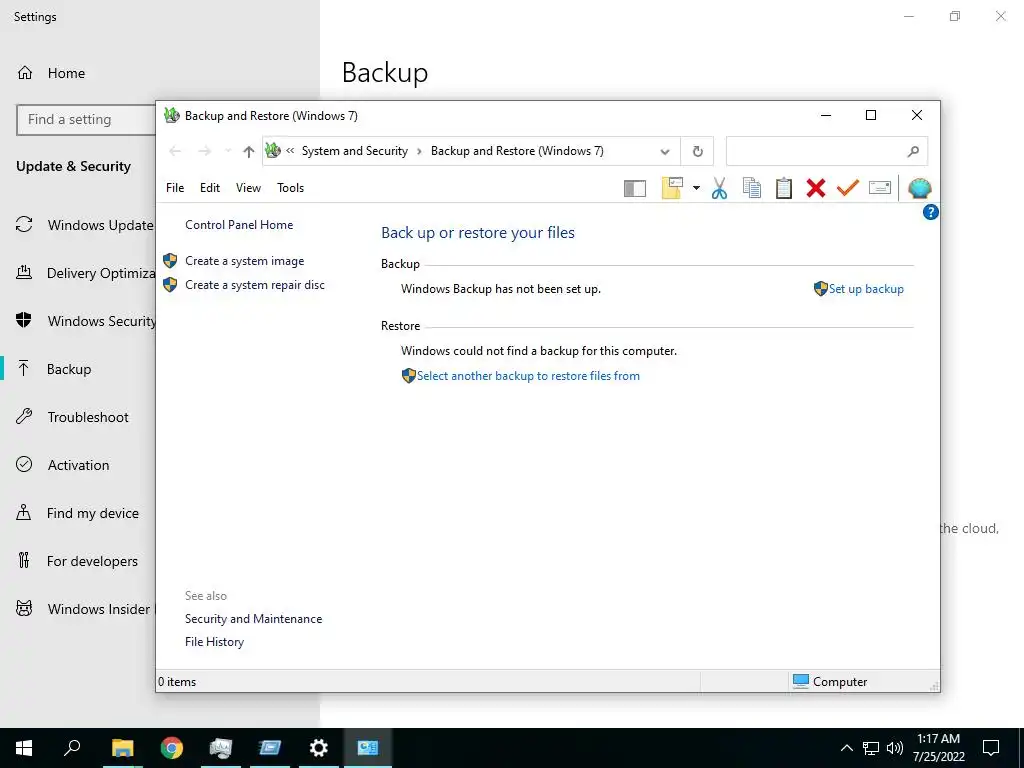
Task: Open Control Panel Home link
Action: coord(239,225)
